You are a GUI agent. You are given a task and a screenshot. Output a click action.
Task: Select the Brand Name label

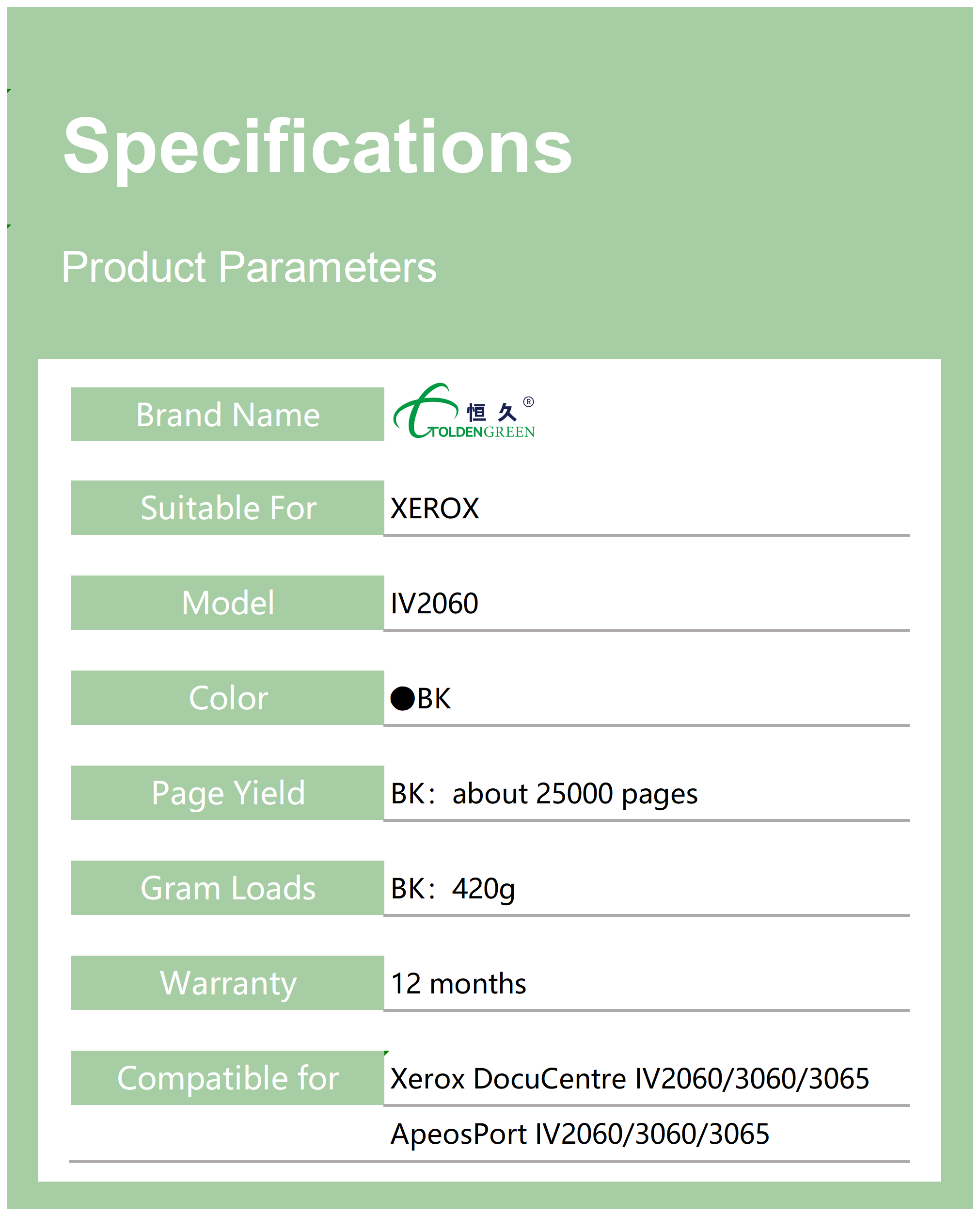click(x=227, y=415)
